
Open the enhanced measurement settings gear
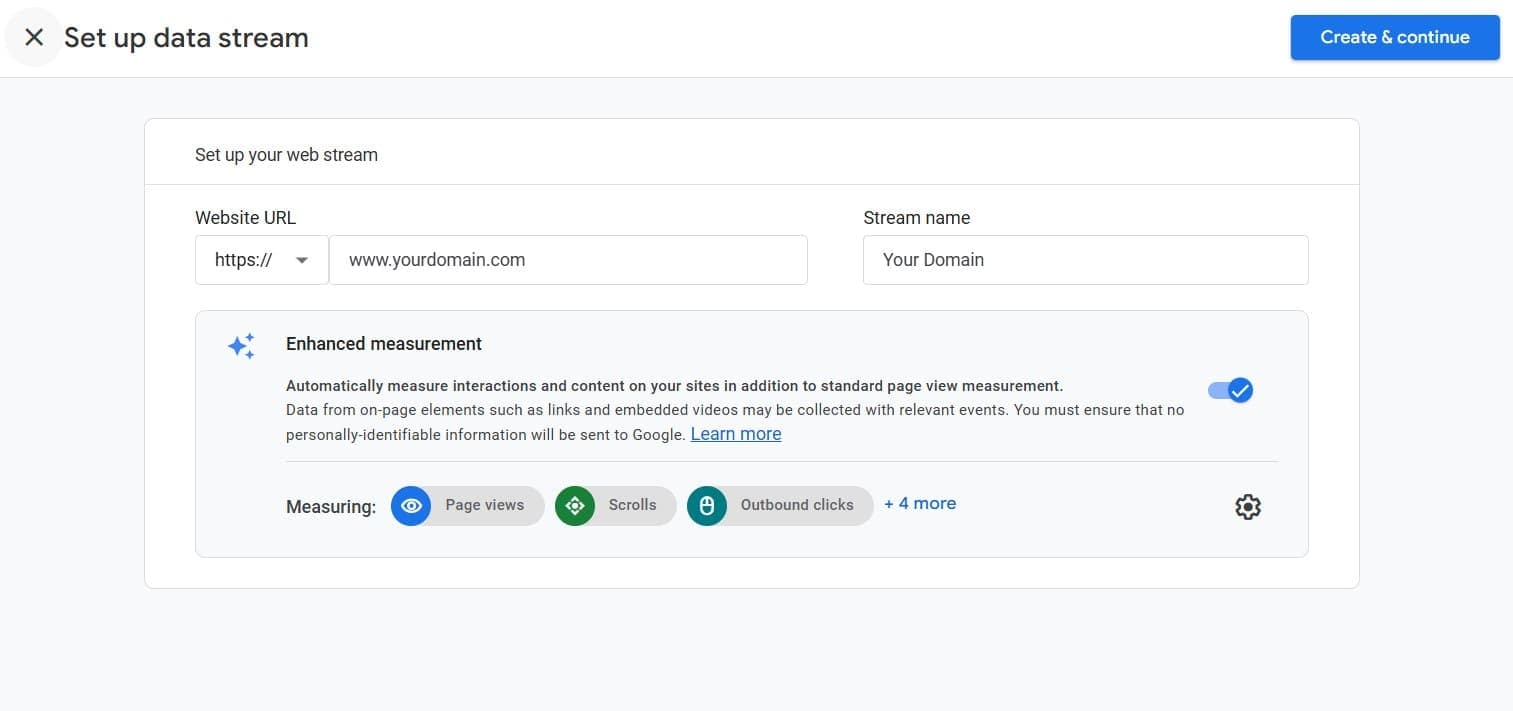point(1247,507)
